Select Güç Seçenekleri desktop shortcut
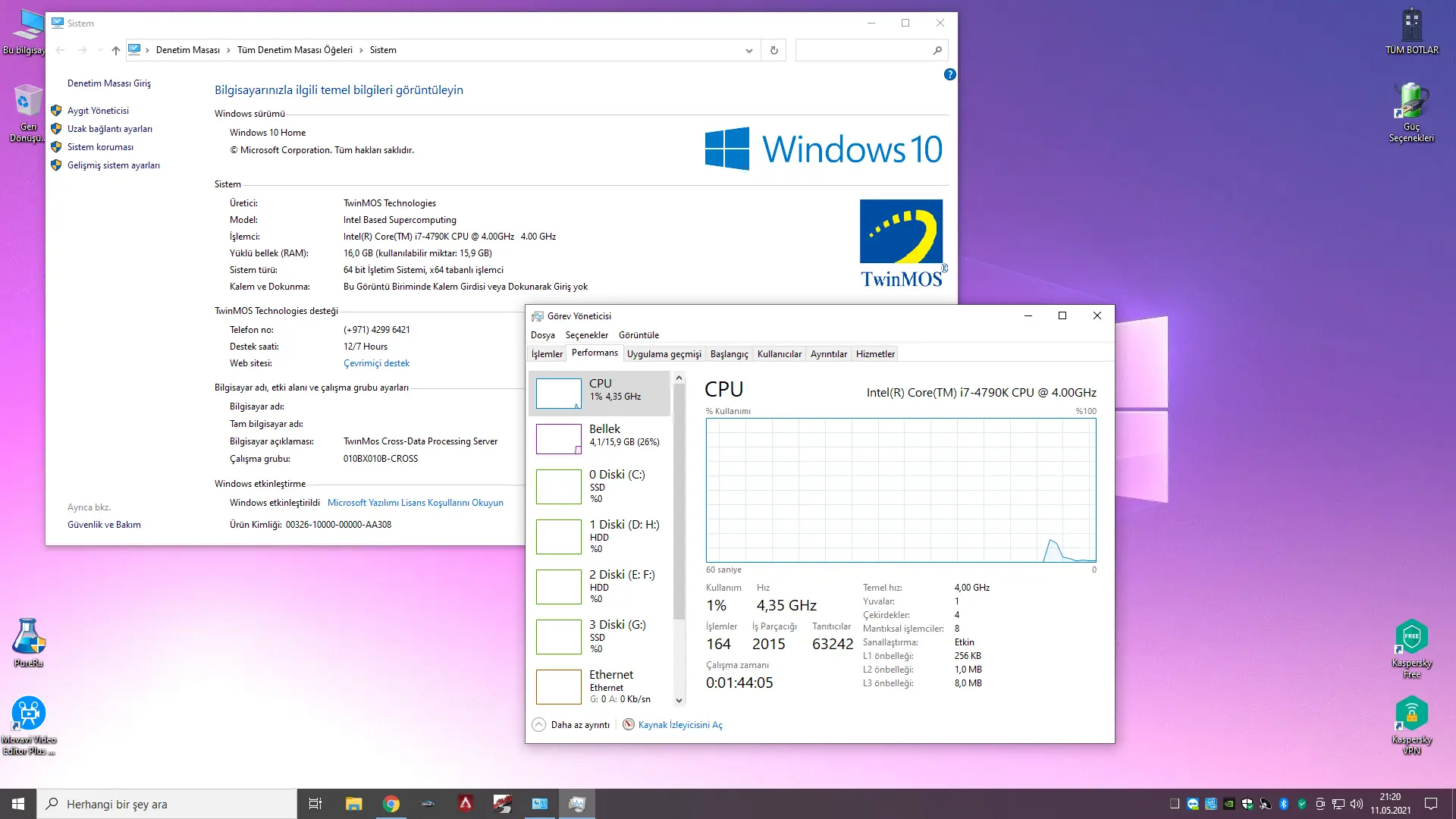This screenshot has width=1456, height=819. (x=1411, y=112)
